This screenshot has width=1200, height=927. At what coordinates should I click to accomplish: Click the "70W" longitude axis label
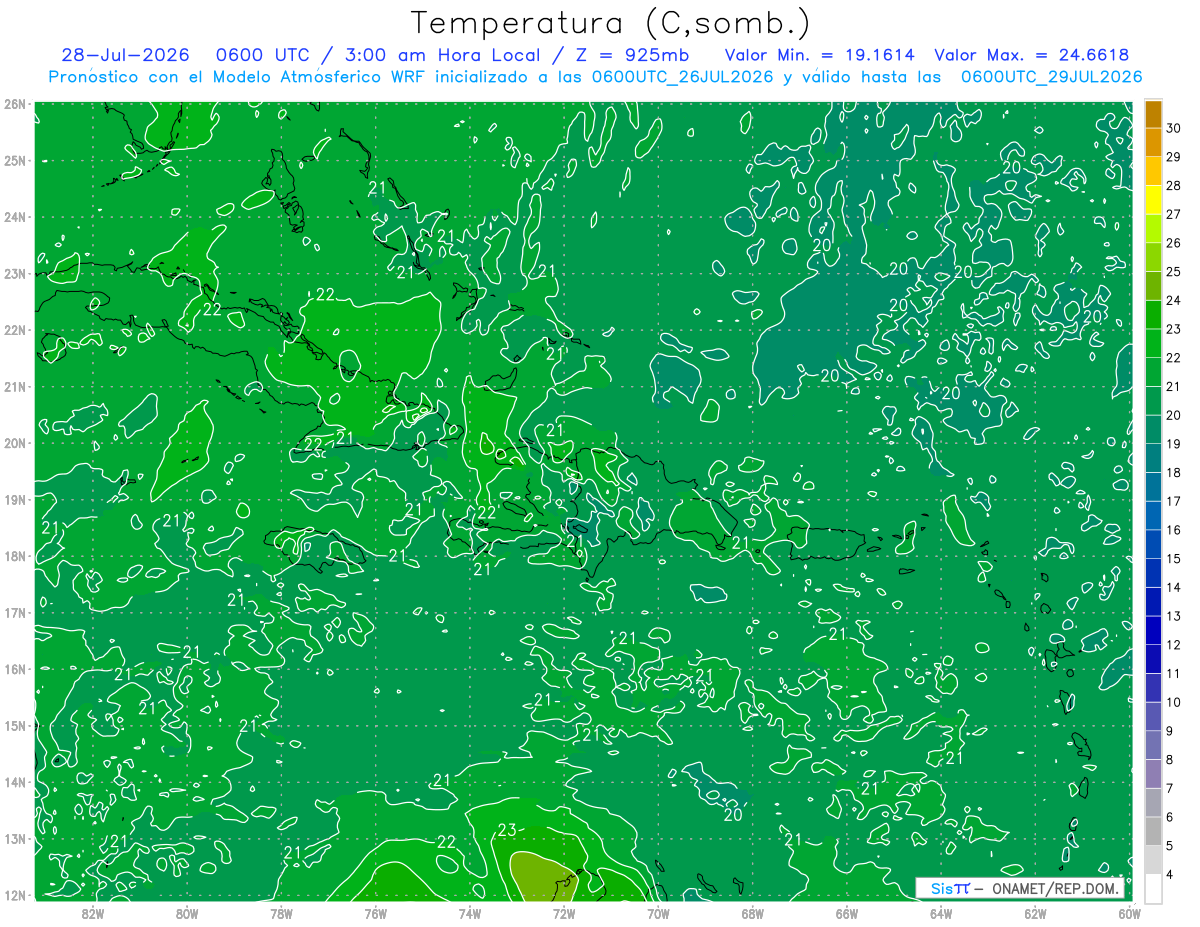658,913
